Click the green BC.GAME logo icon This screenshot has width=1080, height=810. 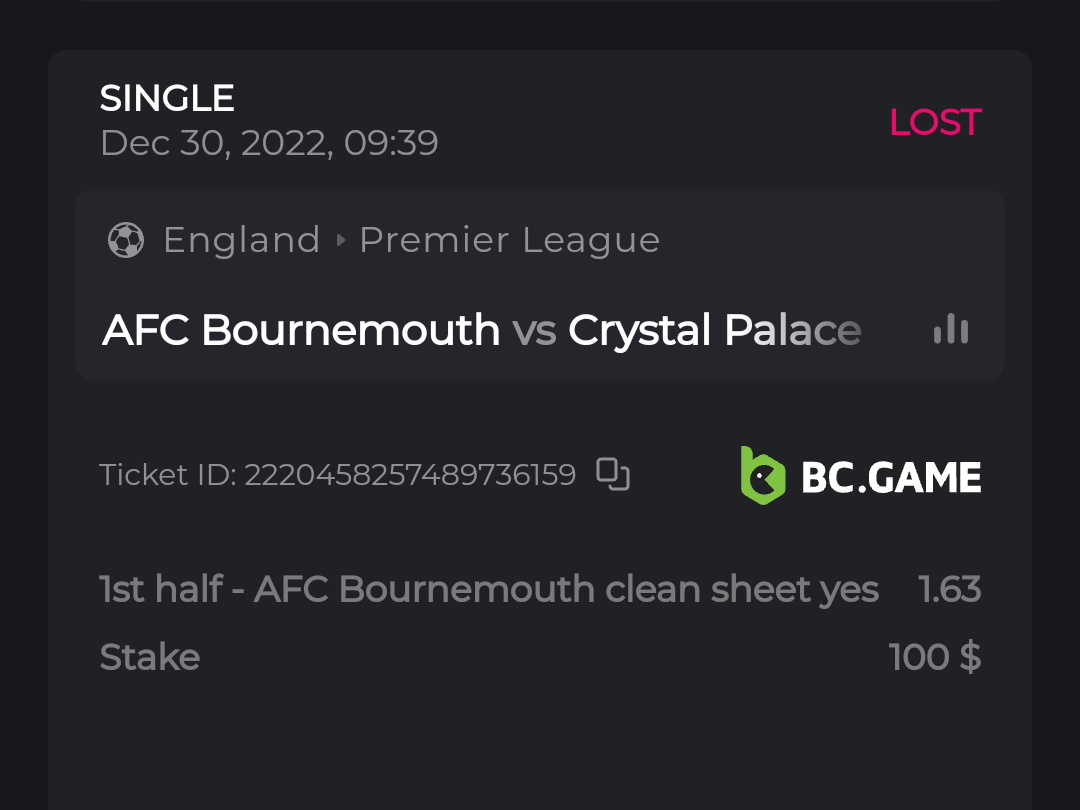click(x=762, y=475)
